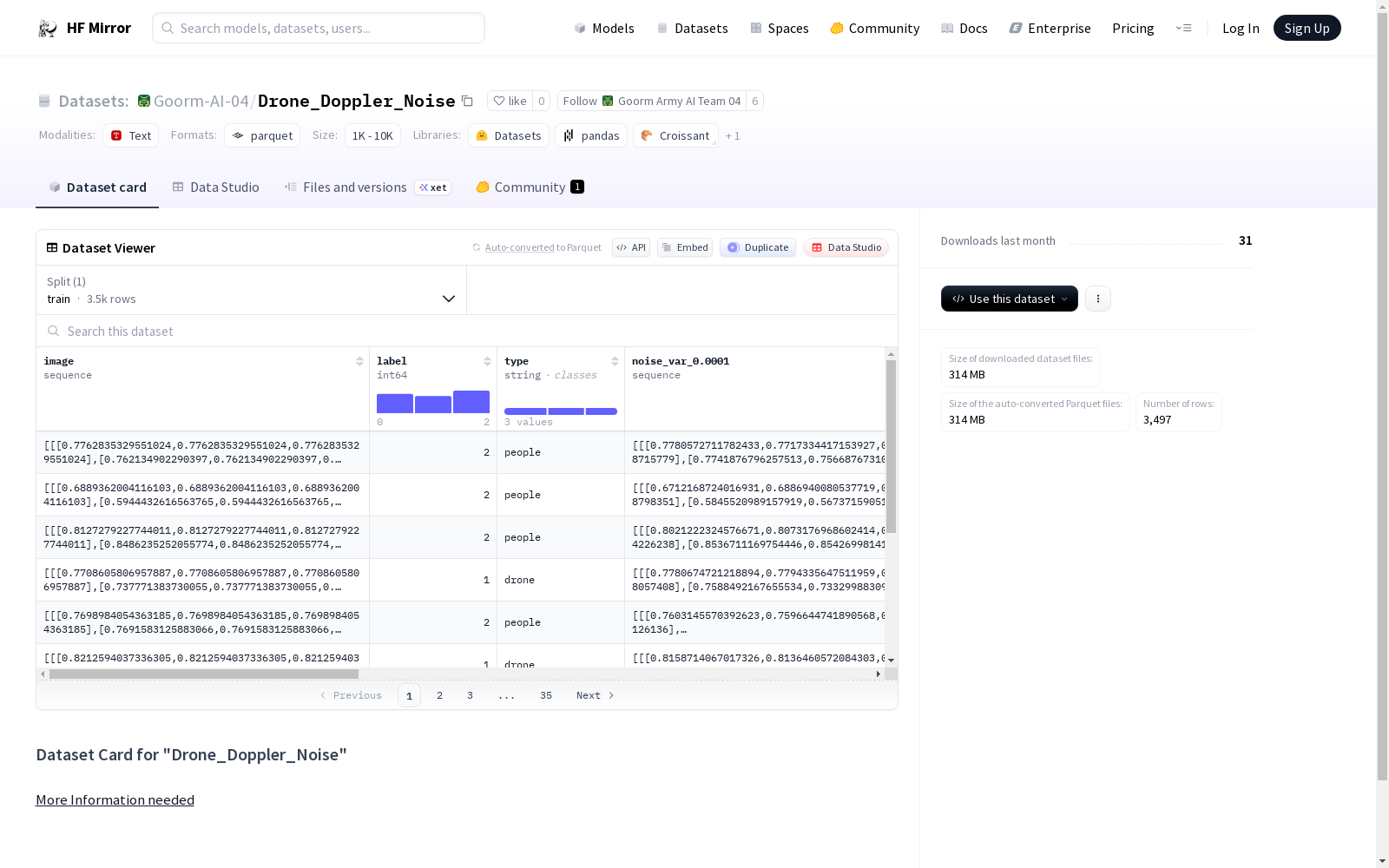Open Data Studio from the viewer header
This screenshot has height=868, width=1389.
pos(846,247)
